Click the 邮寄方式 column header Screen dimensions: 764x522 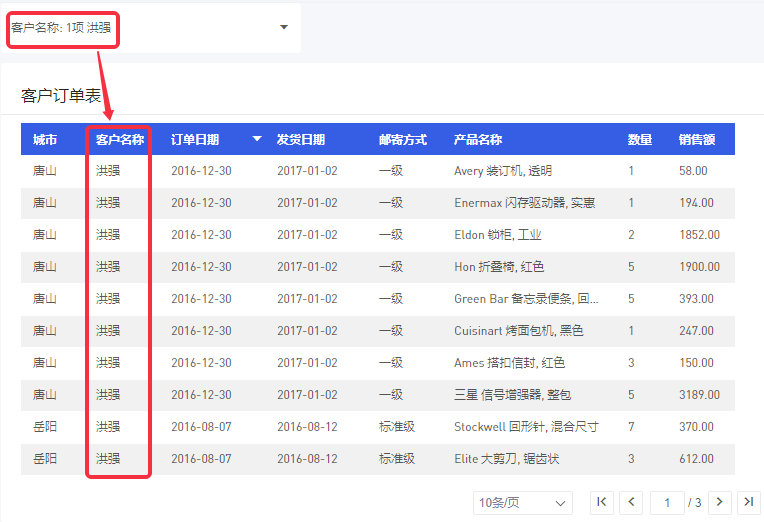click(x=403, y=140)
